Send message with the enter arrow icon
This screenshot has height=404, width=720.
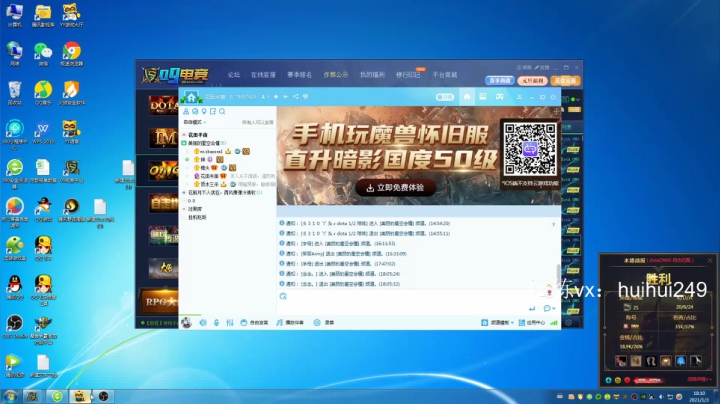532,309
